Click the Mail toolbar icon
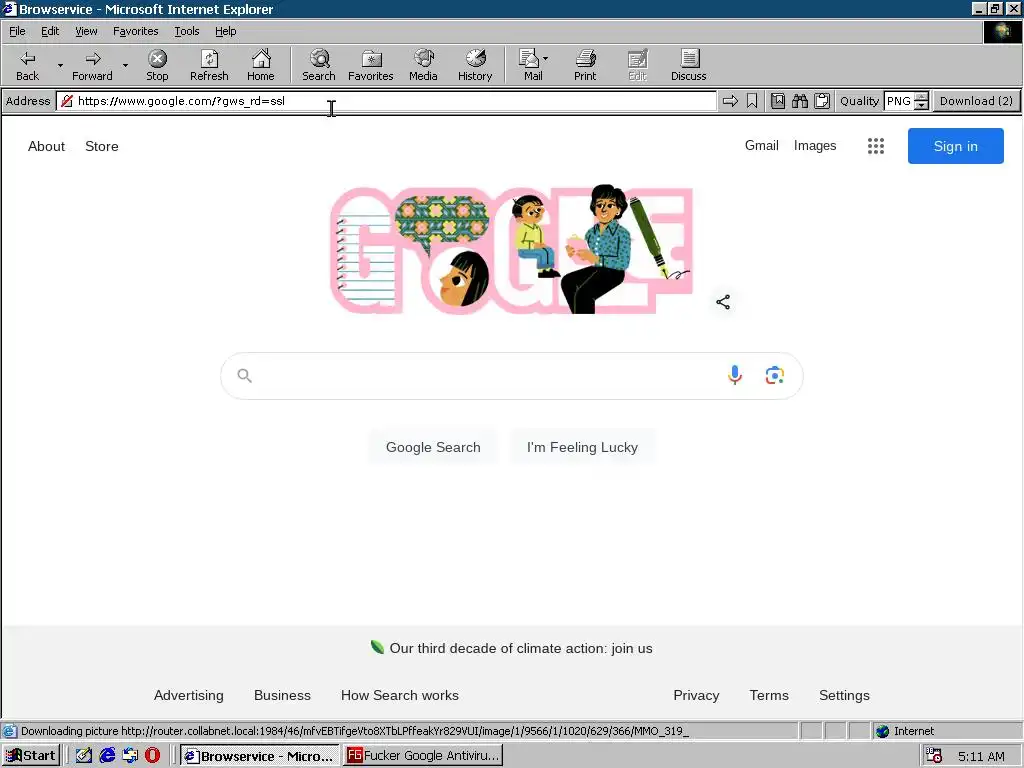The height and width of the screenshot is (768, 1024). [x=529, y=65]
